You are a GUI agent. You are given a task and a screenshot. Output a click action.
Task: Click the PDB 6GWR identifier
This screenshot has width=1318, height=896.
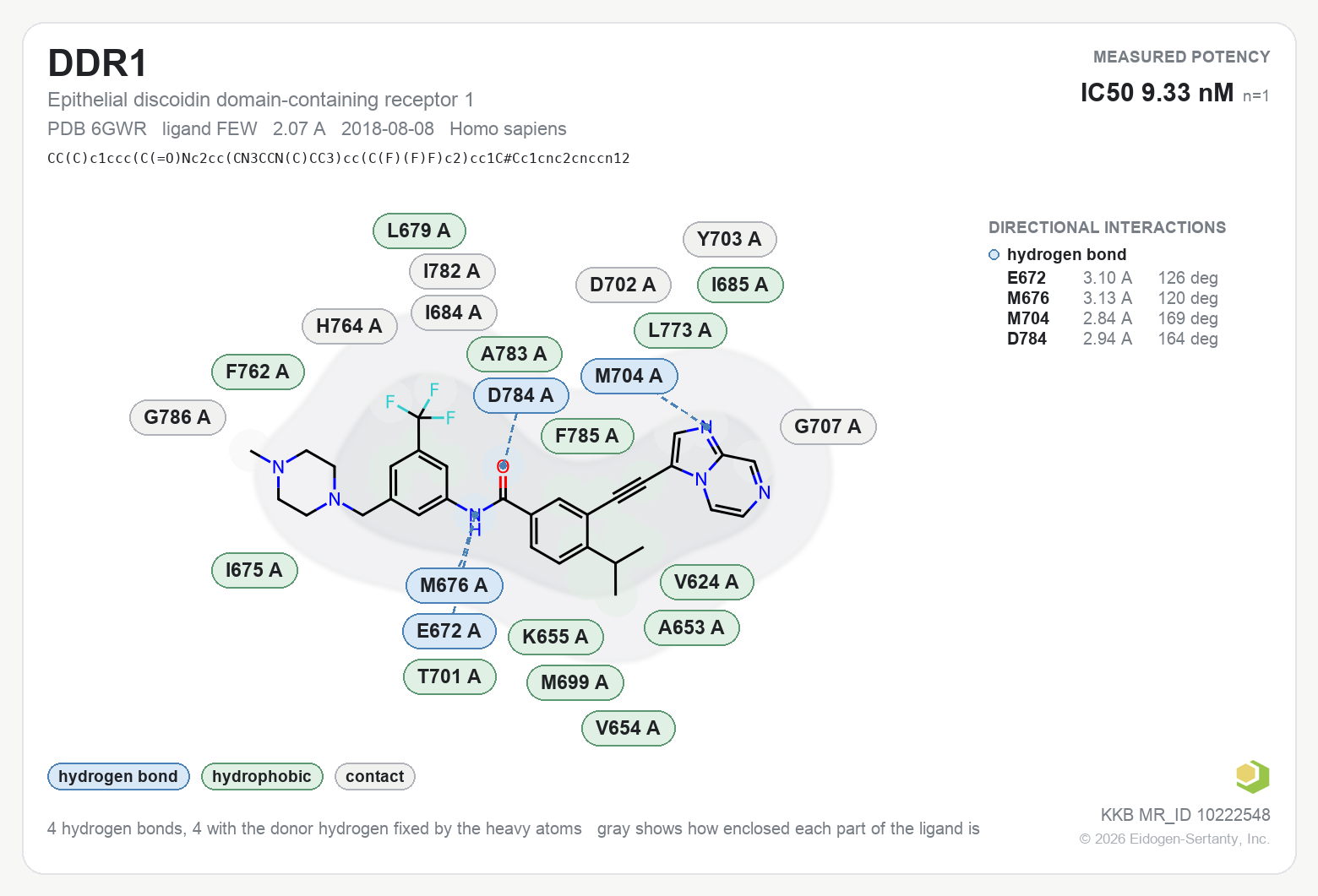(97, 128)
